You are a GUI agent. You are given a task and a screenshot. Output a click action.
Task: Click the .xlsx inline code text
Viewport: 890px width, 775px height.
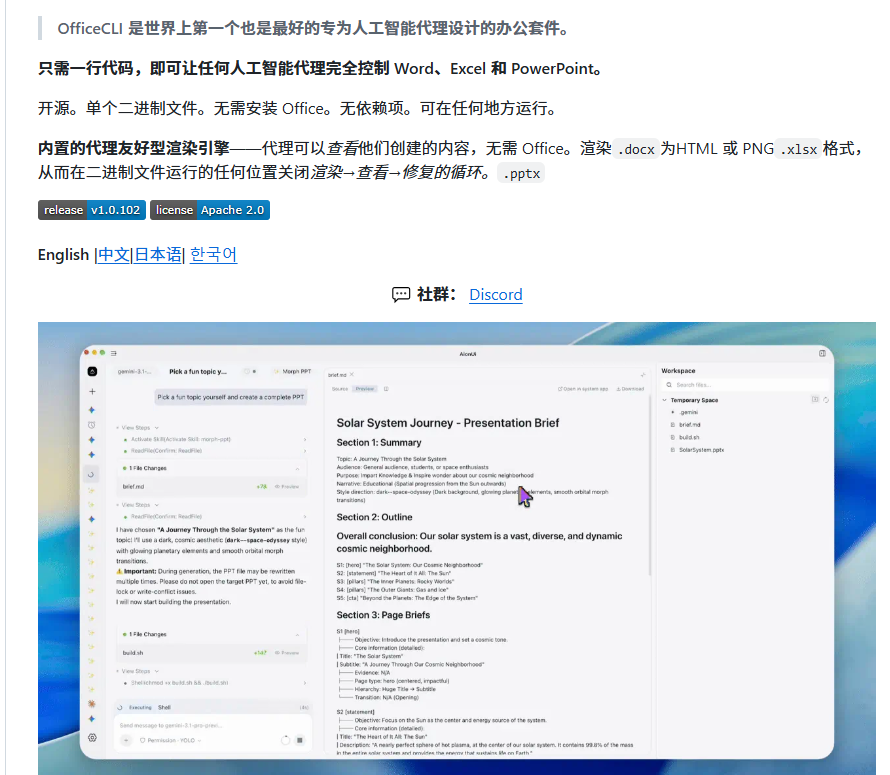(798, 149)
